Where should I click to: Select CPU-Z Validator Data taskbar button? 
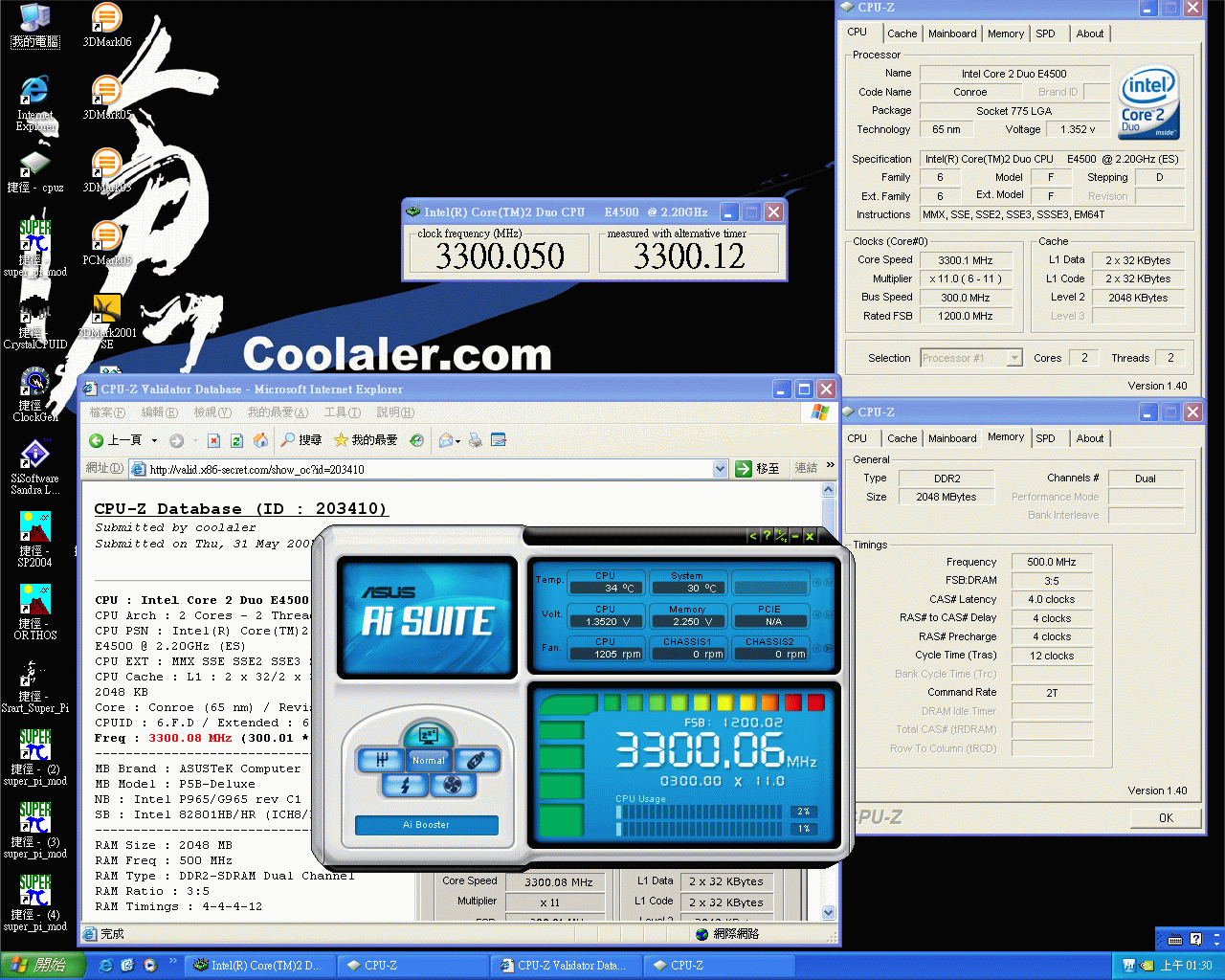[566, 966]
